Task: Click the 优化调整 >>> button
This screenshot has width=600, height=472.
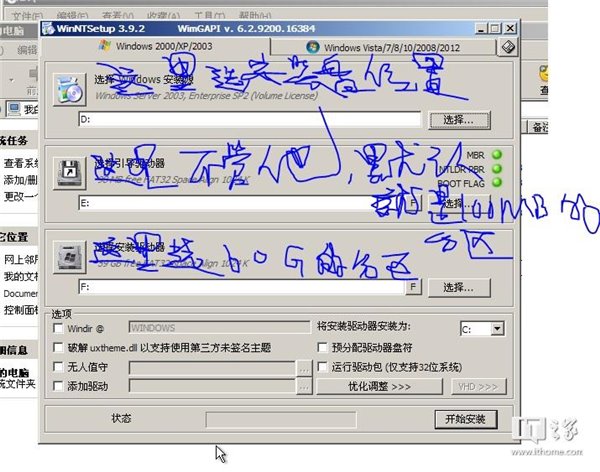Action: 379,386
